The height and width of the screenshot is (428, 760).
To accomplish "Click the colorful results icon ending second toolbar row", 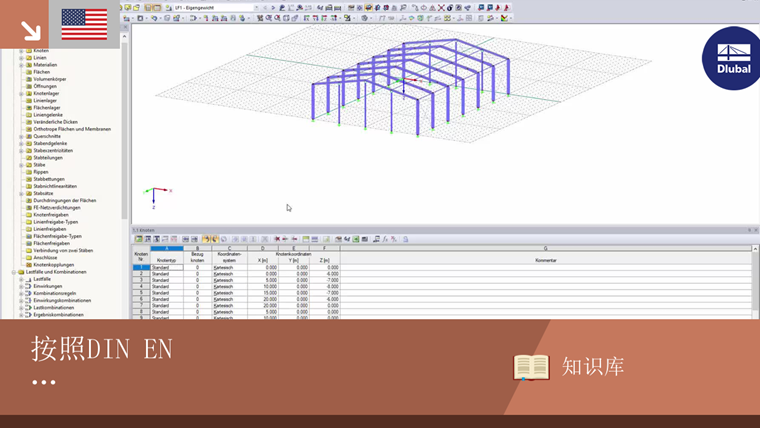I will 505,18.
